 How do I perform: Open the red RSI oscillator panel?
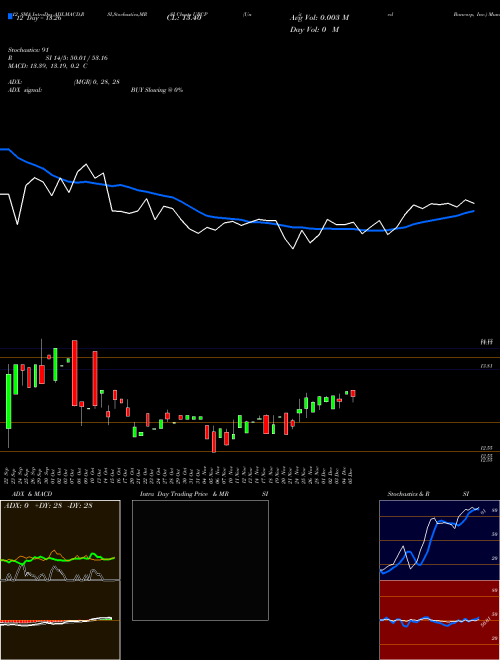pyautogui.click(x=439, y=620)
